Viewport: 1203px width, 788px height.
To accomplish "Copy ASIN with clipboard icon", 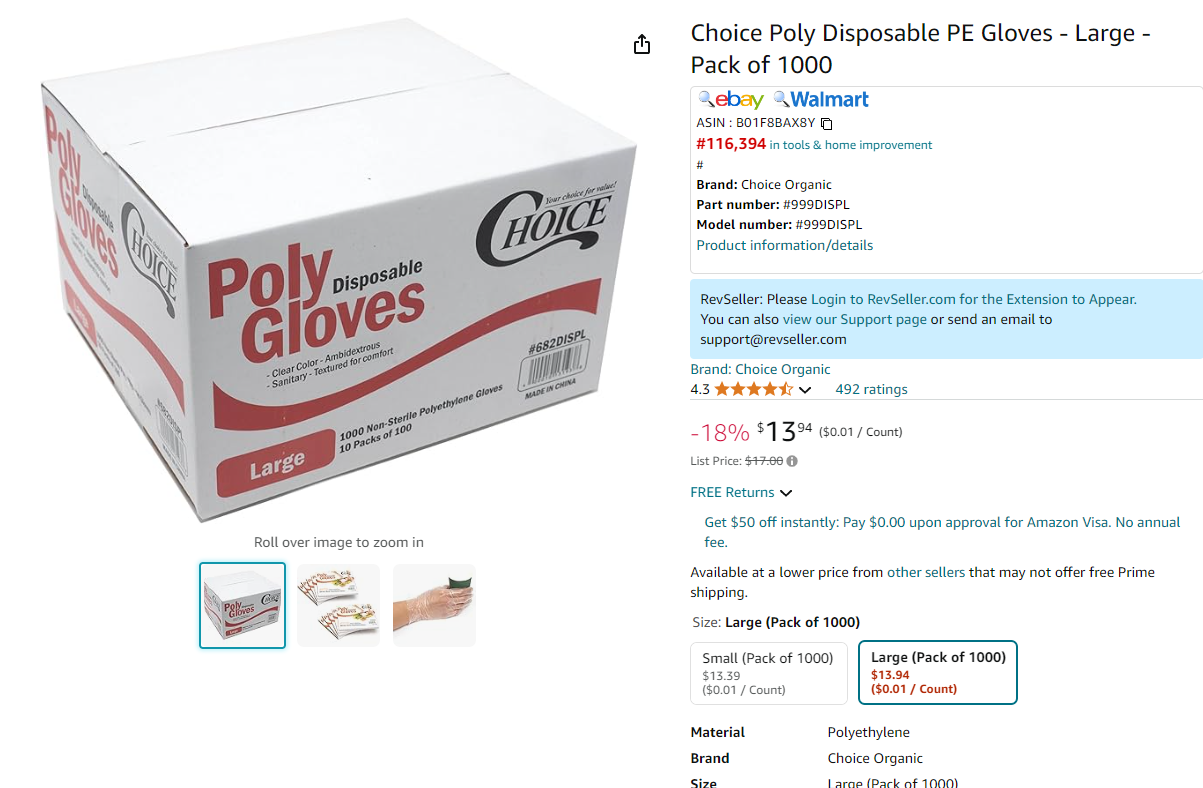I will (827, 124).
